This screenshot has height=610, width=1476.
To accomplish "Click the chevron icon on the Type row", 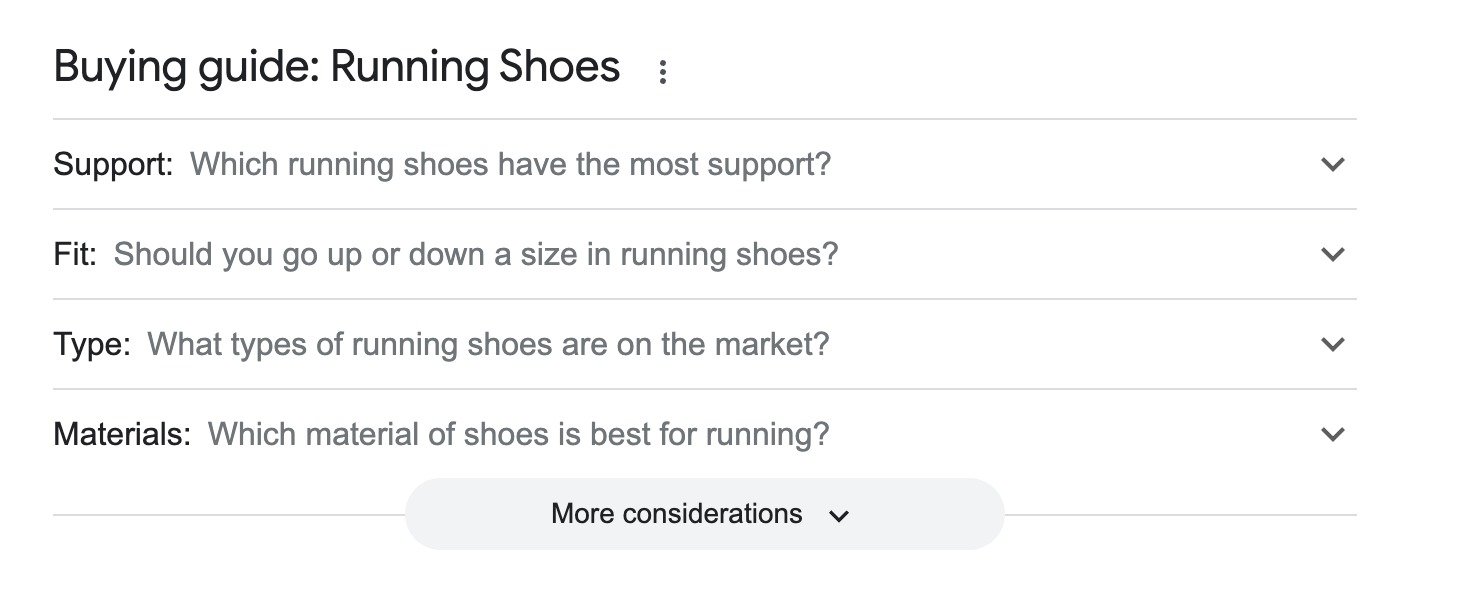I will 1332,344.
